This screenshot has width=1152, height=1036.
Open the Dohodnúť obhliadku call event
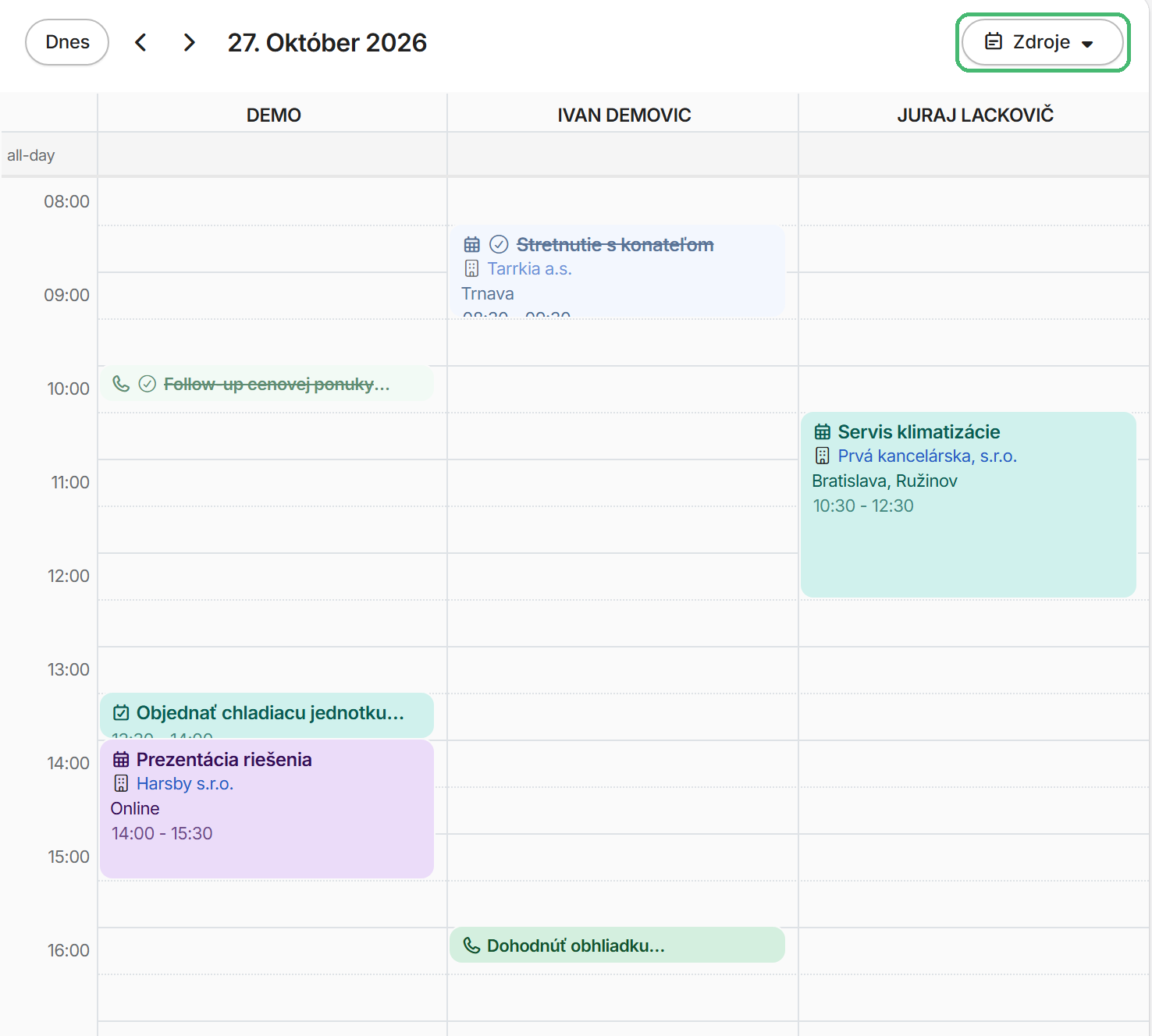[x=617, y=945]
